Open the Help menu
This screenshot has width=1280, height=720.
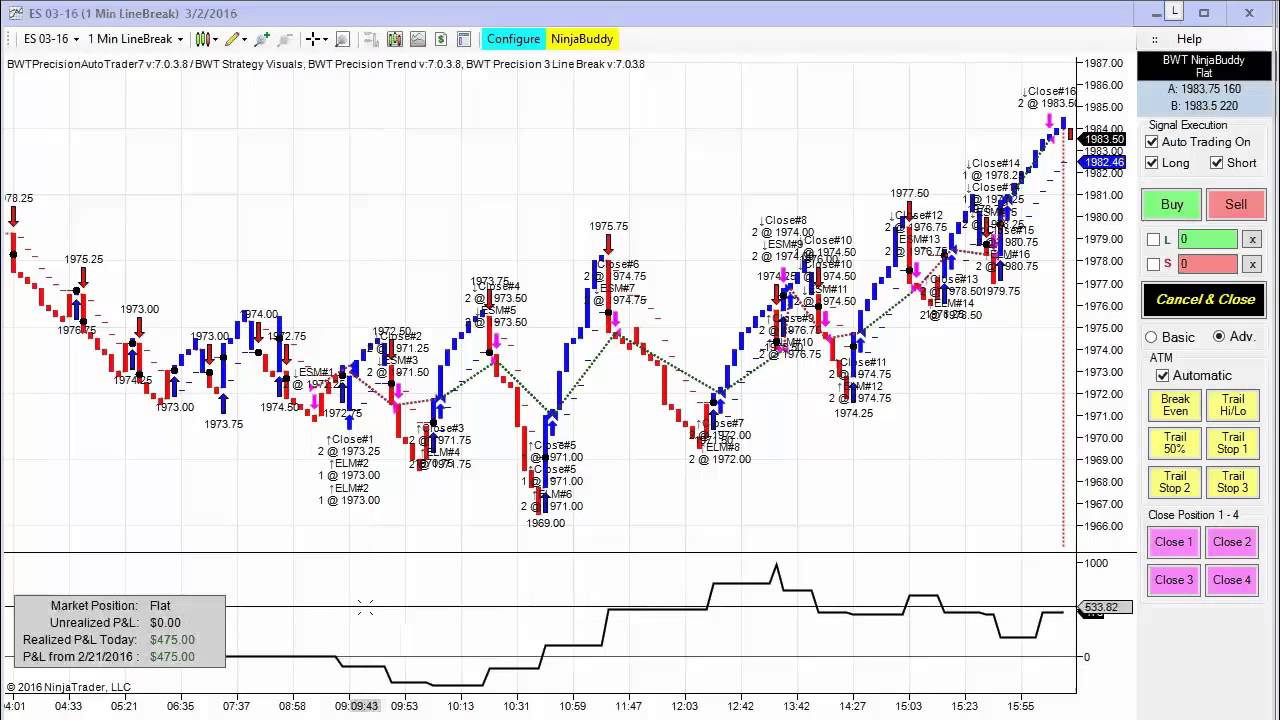point(1189,39)
